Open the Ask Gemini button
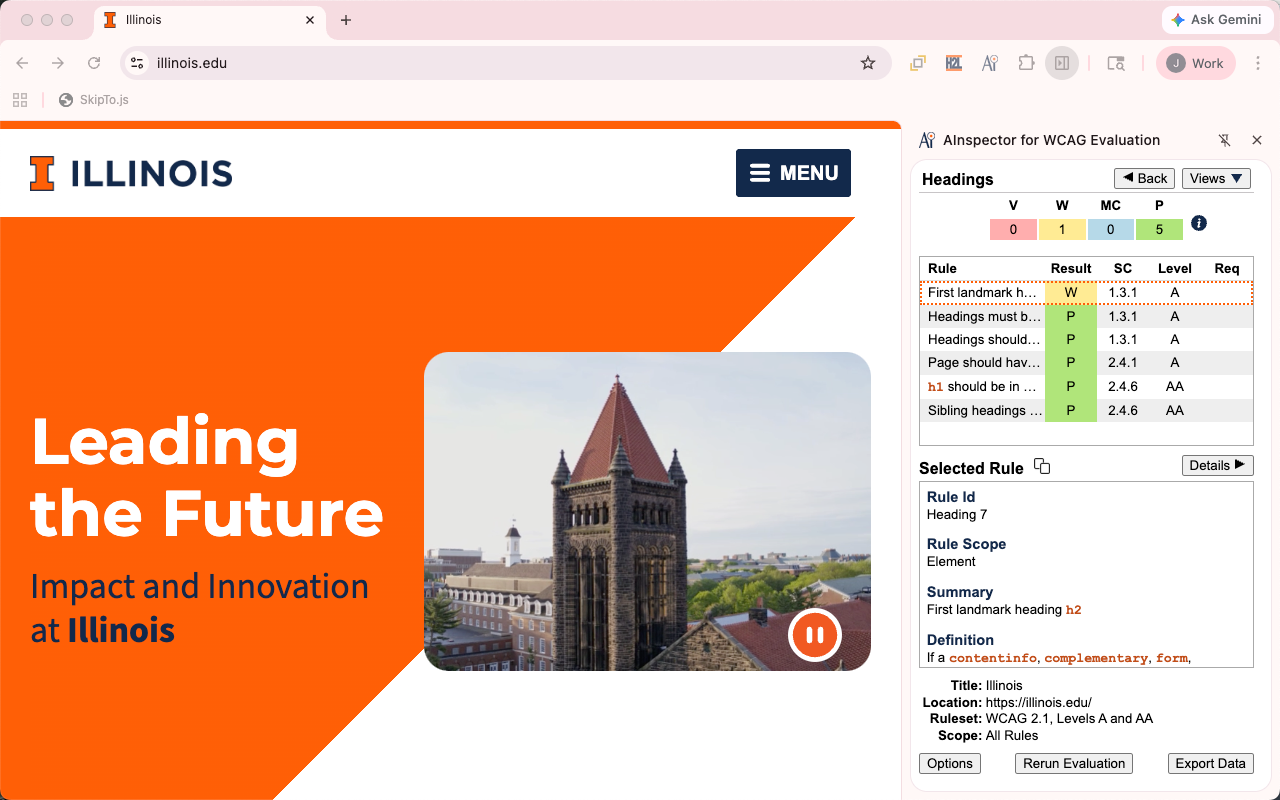 coord(1216,20)
